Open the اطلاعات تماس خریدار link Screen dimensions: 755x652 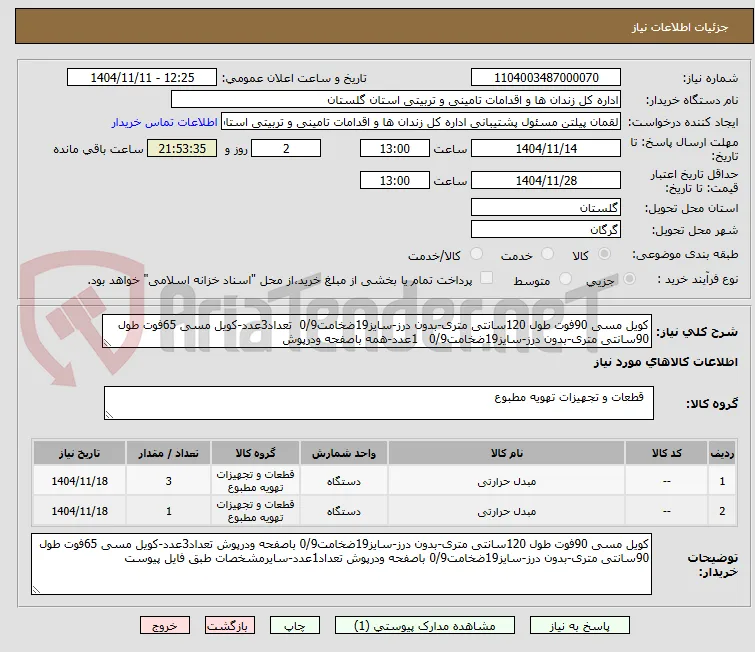click(165, 122)
